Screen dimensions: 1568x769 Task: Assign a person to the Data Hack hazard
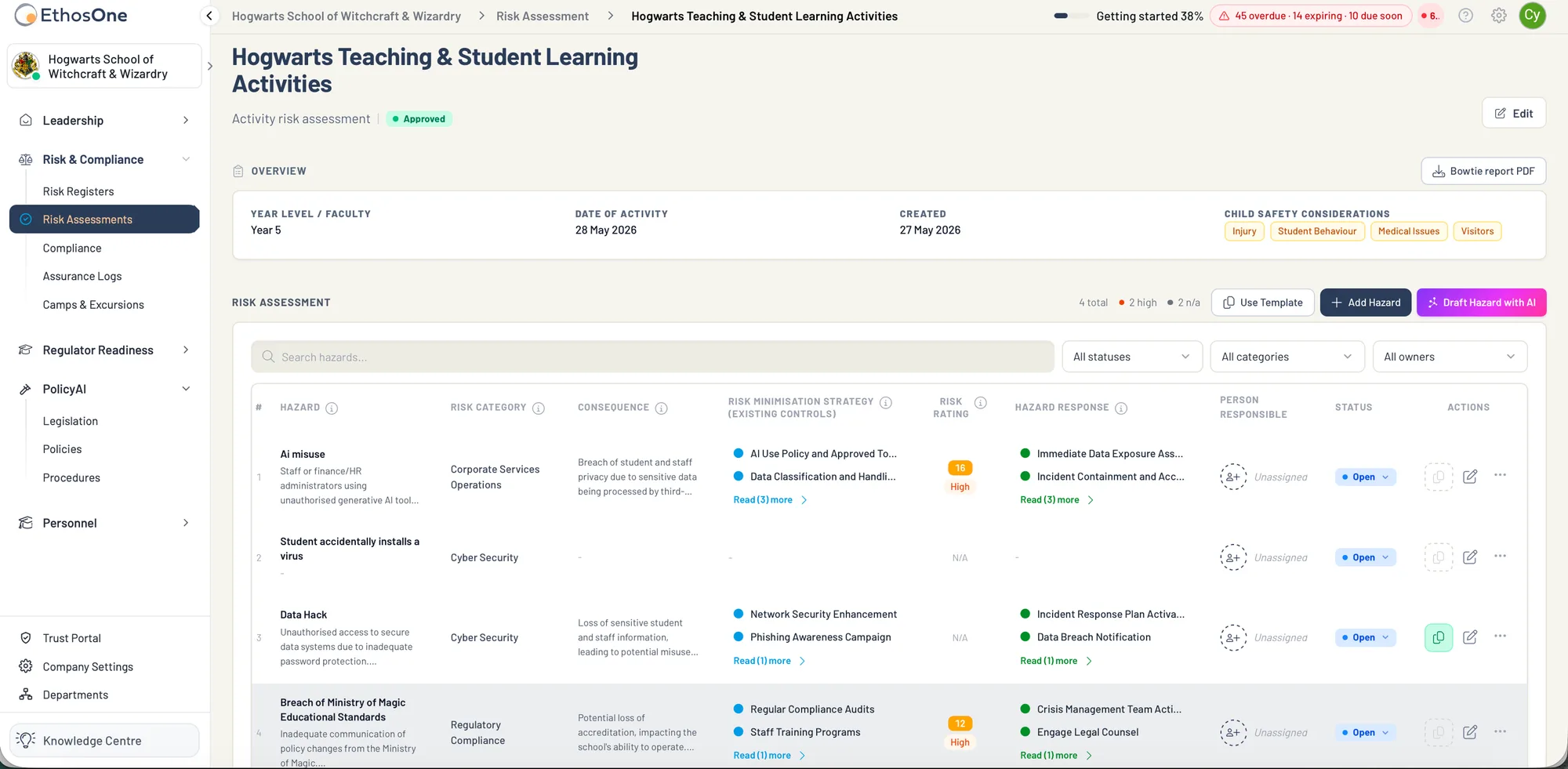[x=1233, y=637]
